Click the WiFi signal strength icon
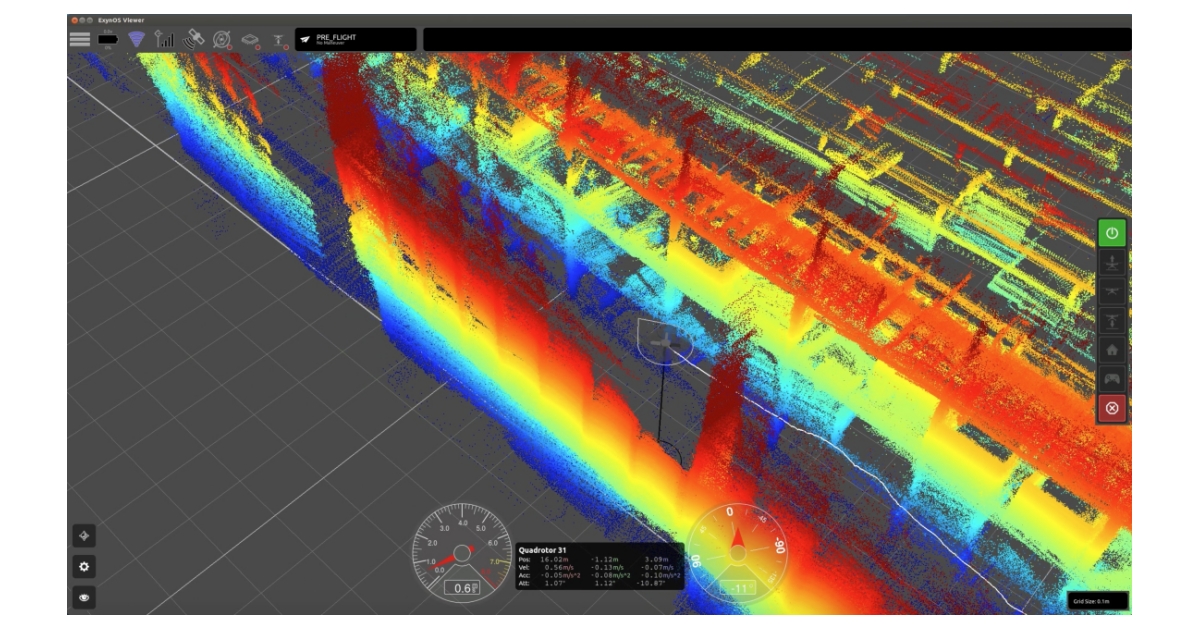 coord(138,38)
